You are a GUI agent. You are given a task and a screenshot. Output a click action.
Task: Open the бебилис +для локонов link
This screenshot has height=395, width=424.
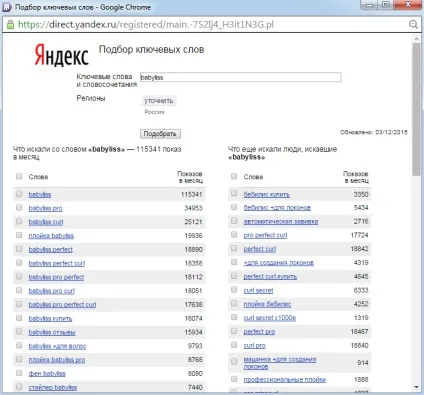click(277, 208)
